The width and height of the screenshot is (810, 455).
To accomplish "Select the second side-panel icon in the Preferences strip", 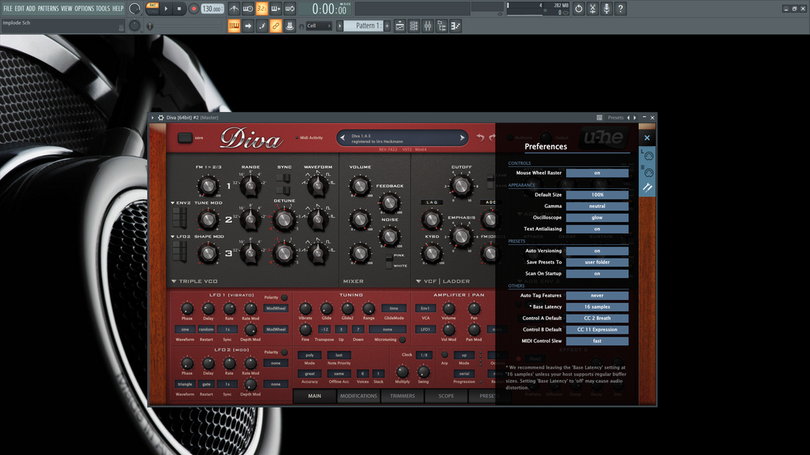I will coord(648,172).
